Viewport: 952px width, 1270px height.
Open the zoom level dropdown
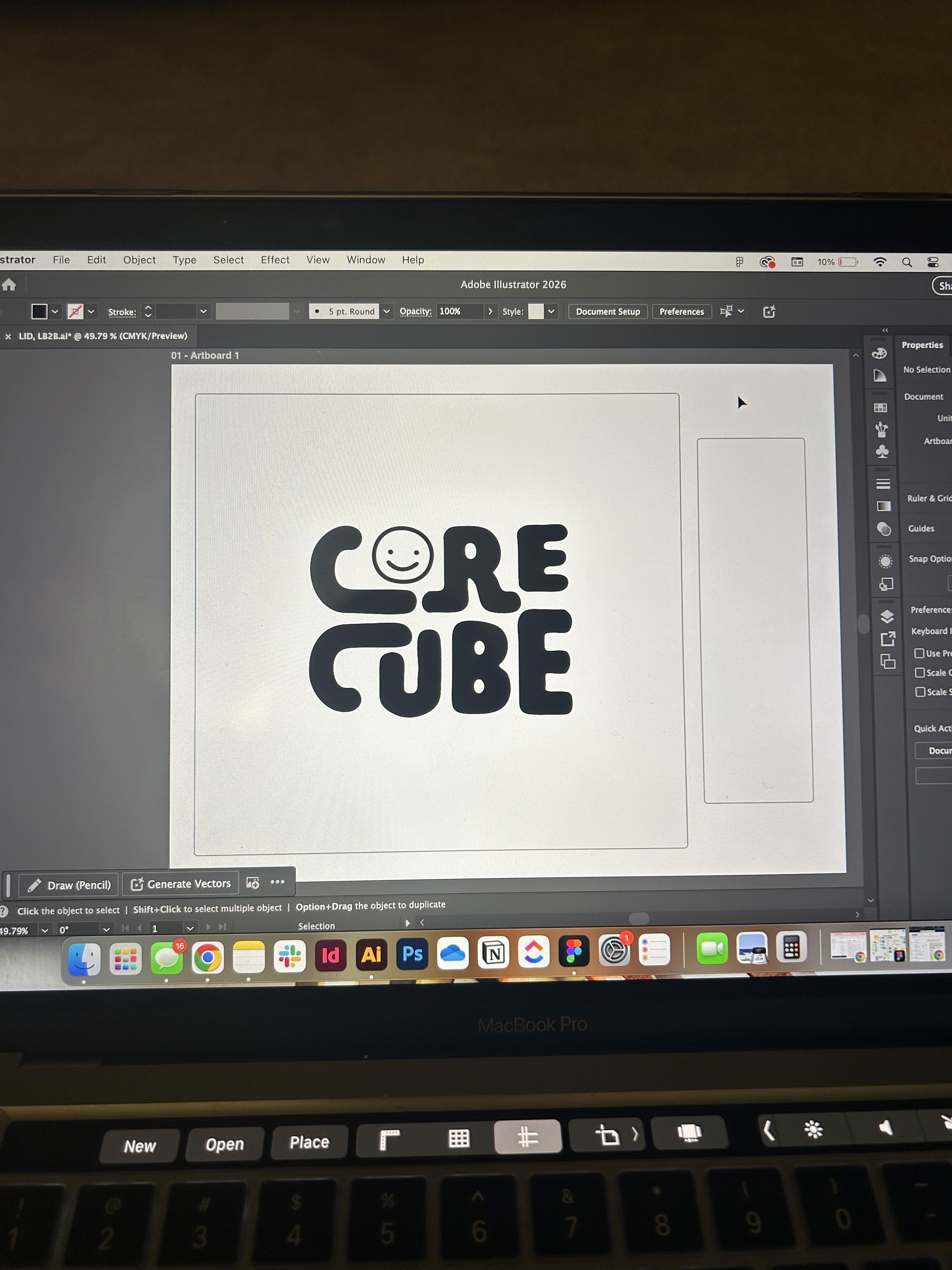coord(45,930)
